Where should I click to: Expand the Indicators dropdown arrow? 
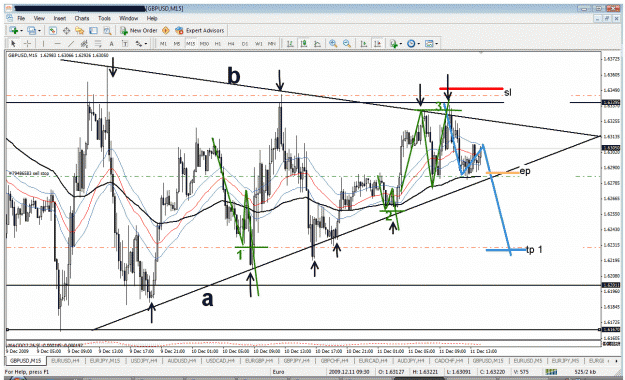click(401, 44)
